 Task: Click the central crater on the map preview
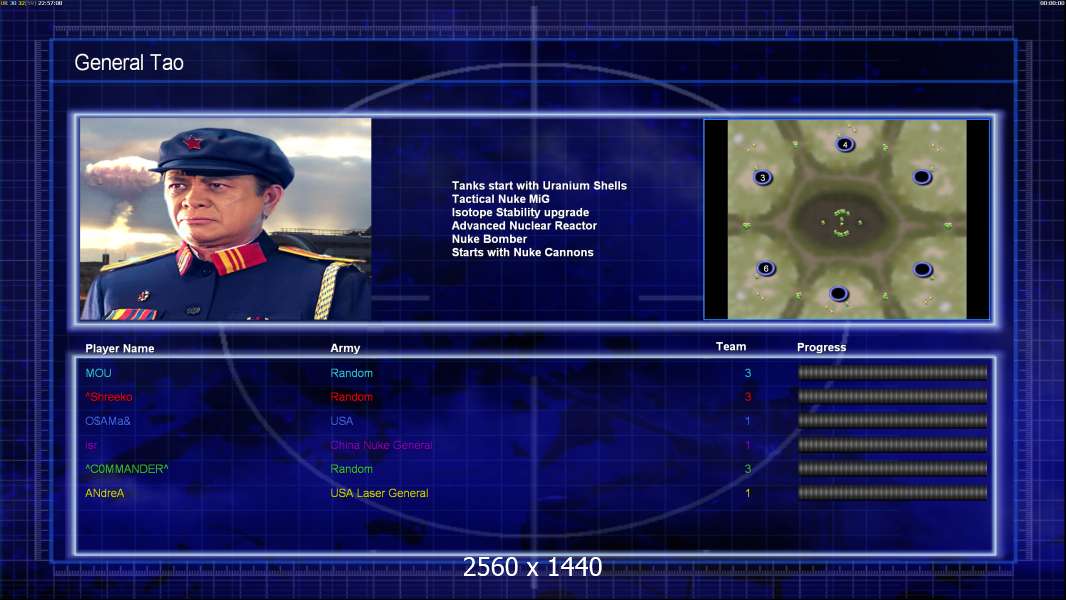pos(842,222)
